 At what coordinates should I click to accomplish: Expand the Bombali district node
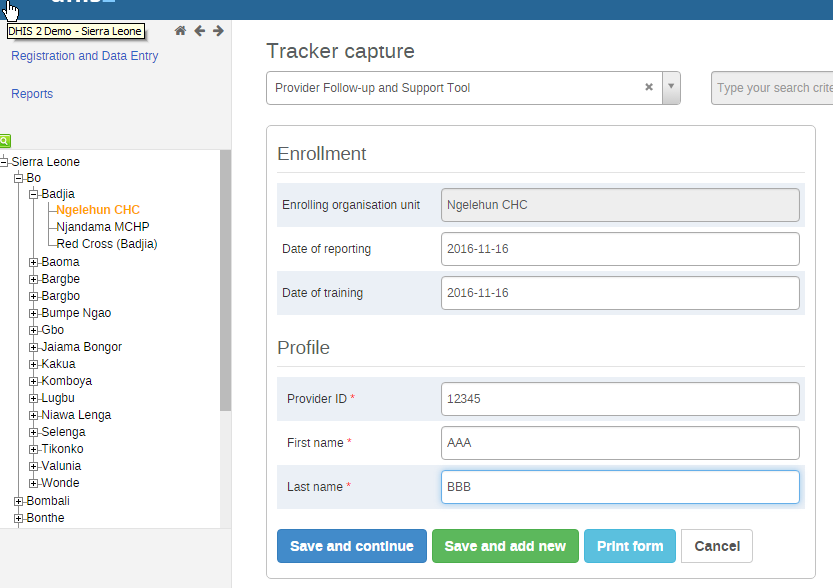(x=19, y=501)
